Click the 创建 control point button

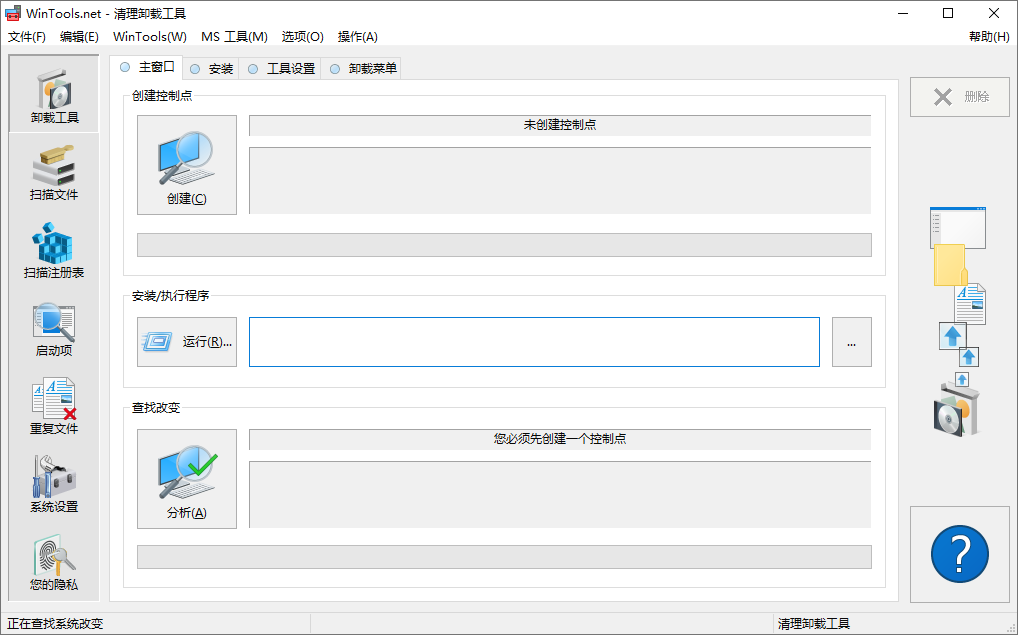pyautogui.click(x=186, y=164)
